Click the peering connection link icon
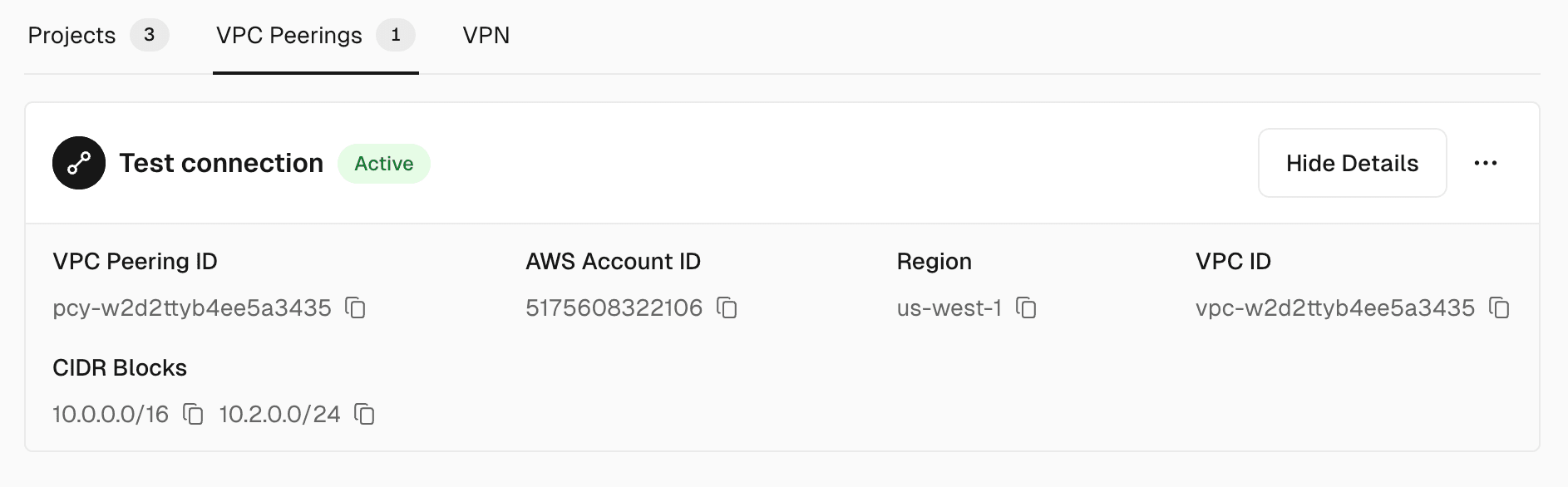Screen dimensions: 1568x487 point(79,163)
